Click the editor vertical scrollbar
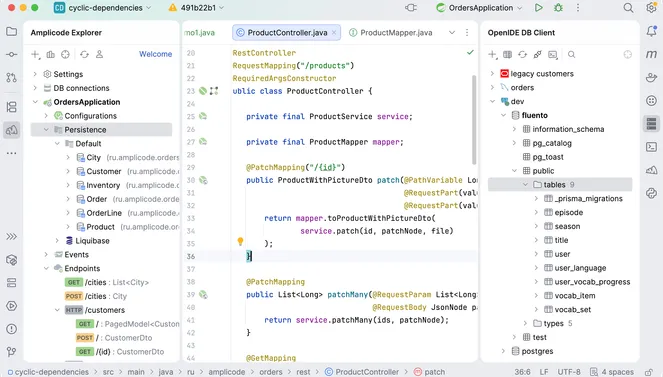 pyautogui.click(x=474, y=120)
